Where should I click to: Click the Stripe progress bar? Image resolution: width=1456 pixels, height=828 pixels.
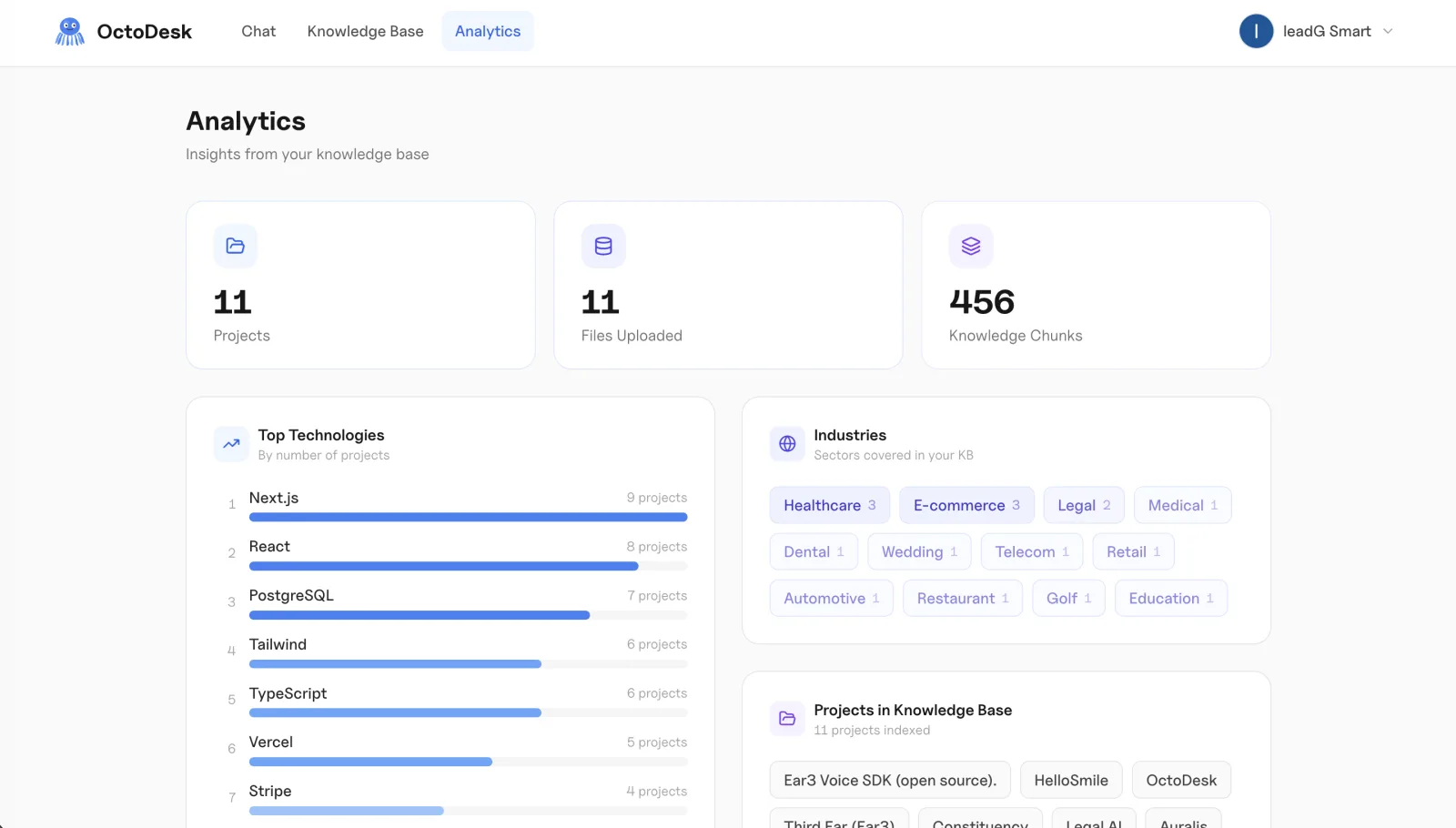pyautogui.click(x=468, y=811)
